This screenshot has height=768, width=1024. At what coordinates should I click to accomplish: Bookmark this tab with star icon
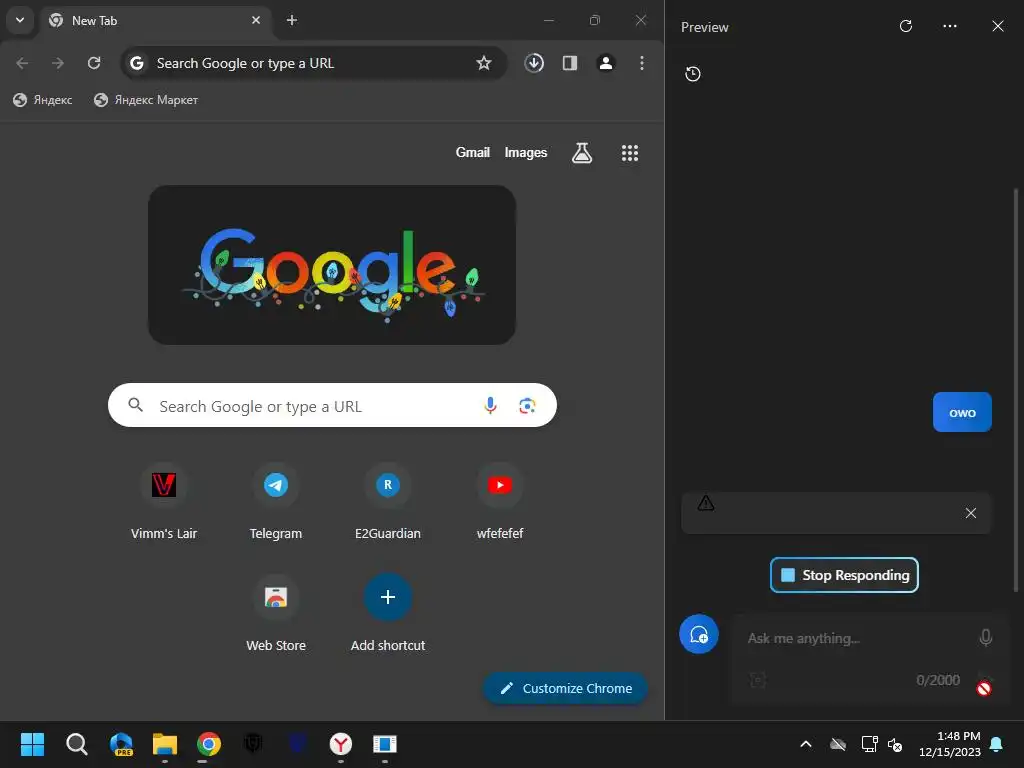483,63
